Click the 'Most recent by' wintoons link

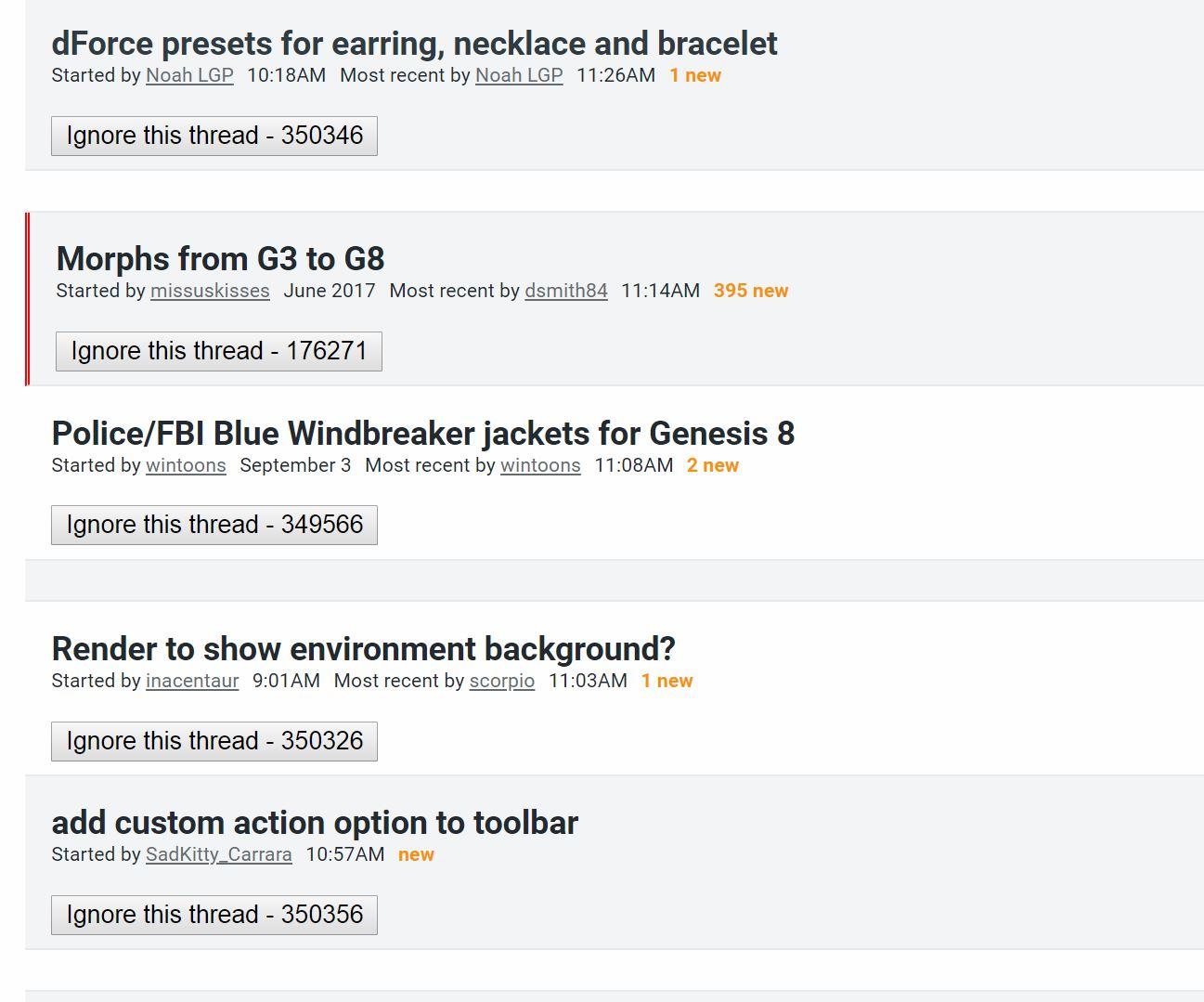tap(540, 465)
